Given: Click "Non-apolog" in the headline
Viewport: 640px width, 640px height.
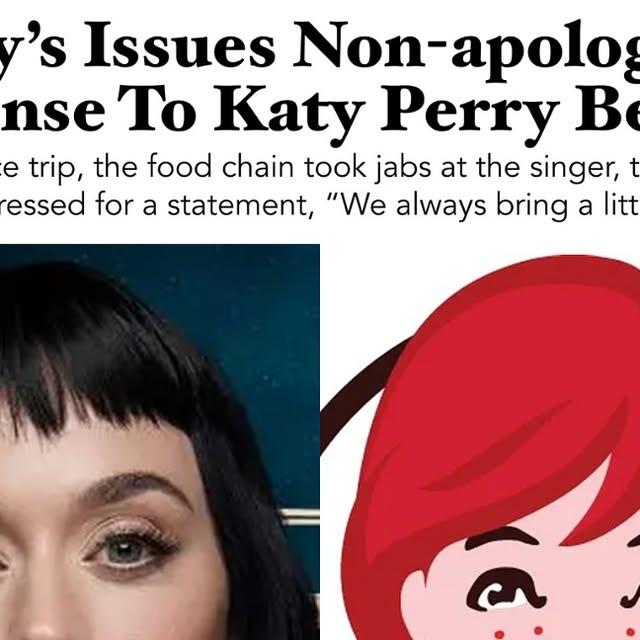Looking at the screenshot, I should point(467,50).
